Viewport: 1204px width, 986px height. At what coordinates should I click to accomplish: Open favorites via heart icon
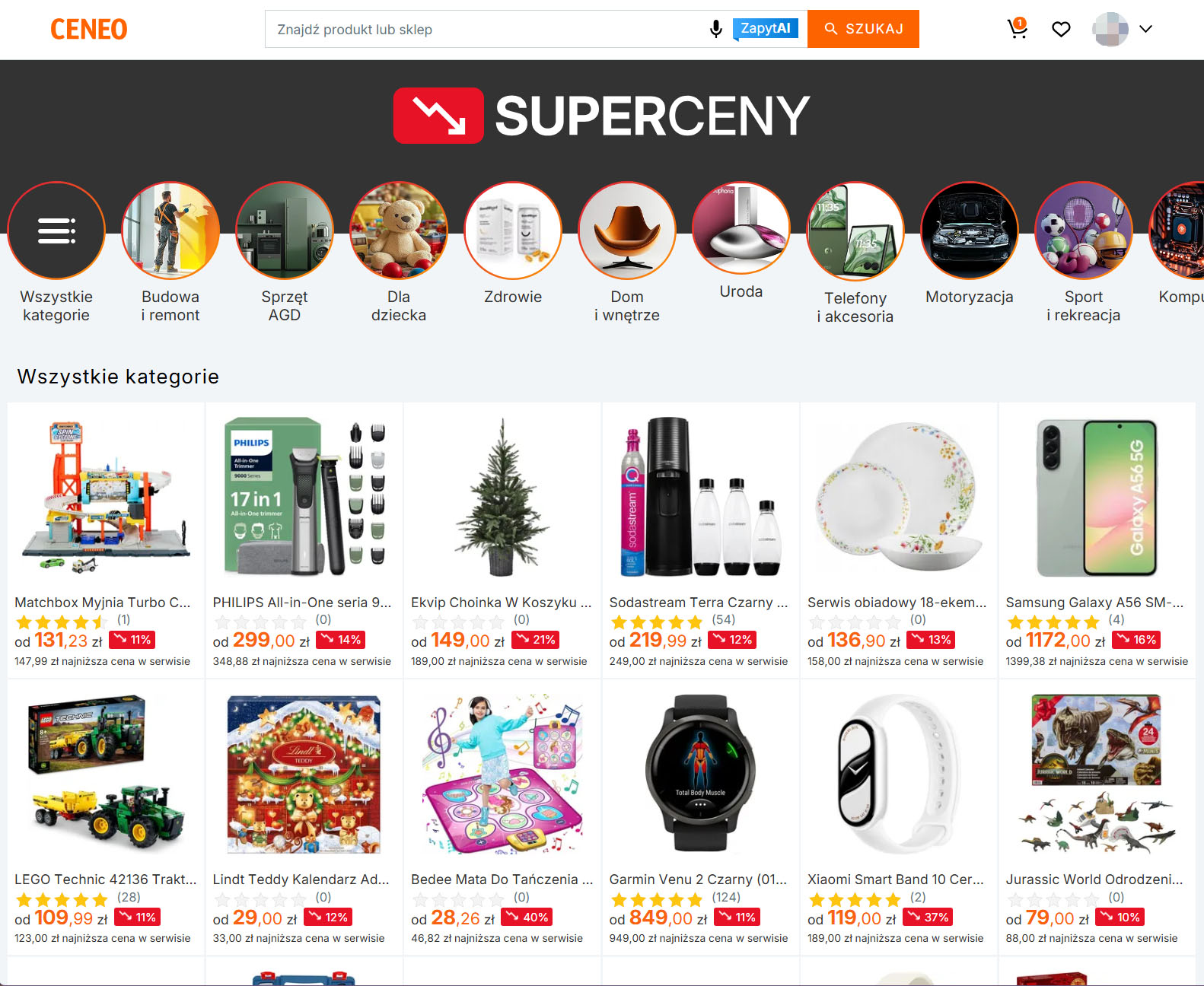(x=1061, y=29)
